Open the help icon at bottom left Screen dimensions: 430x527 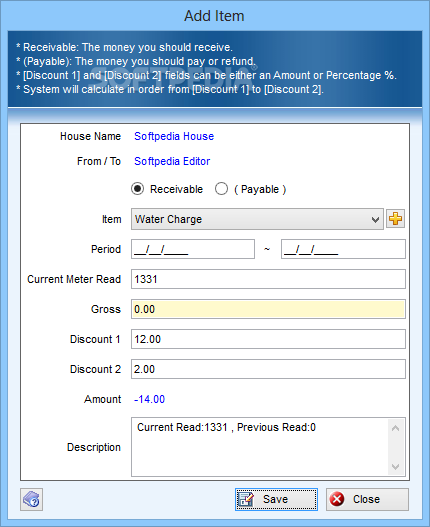coord(31,499)
